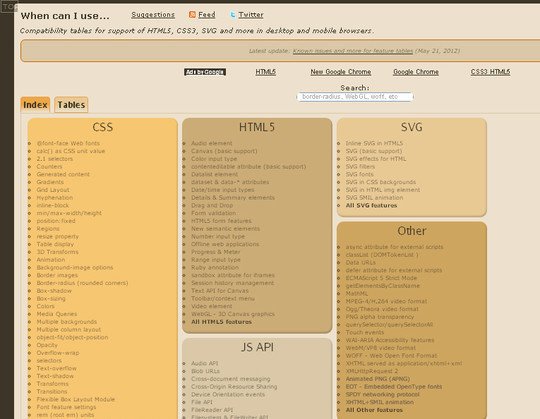Focus the feature search field
Viewport: 540px width, 419px height.
click(x=355, y=97)
